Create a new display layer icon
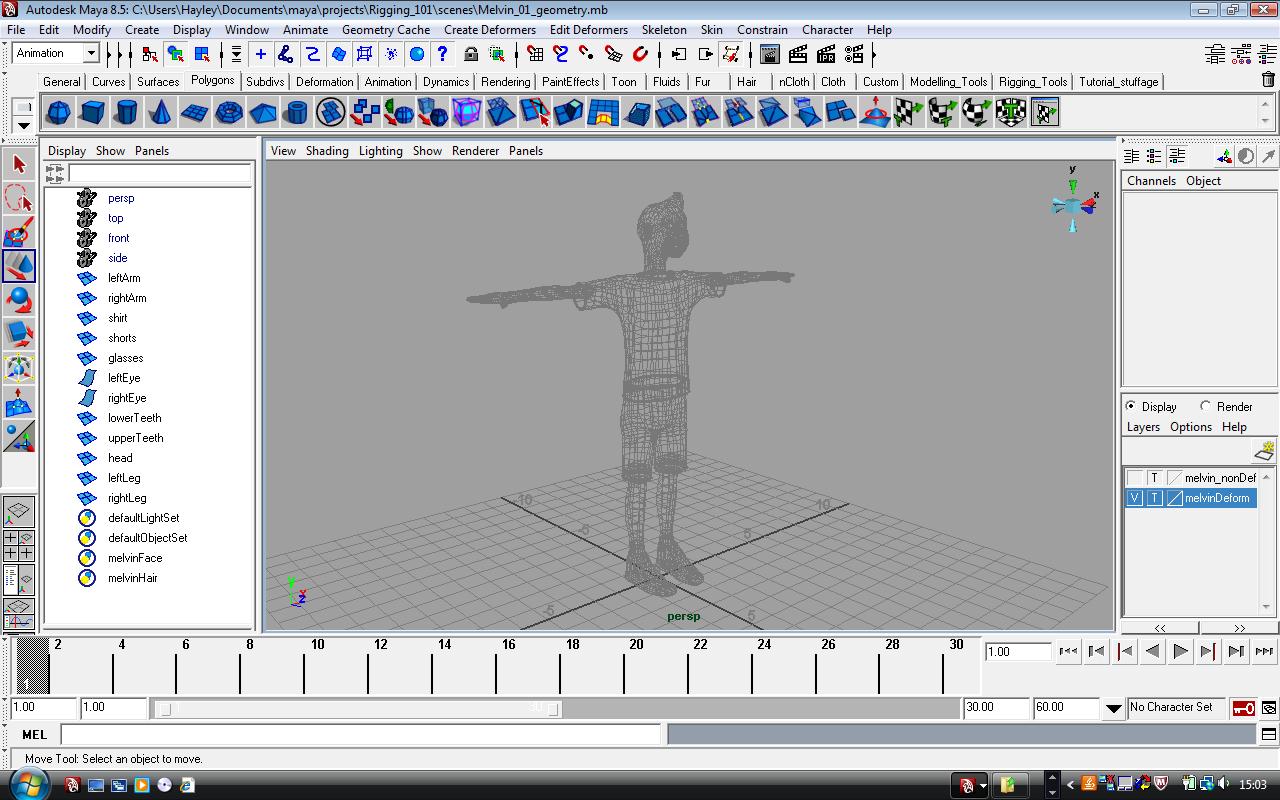Viewport: 1280px width, 800px height. 1264,452
